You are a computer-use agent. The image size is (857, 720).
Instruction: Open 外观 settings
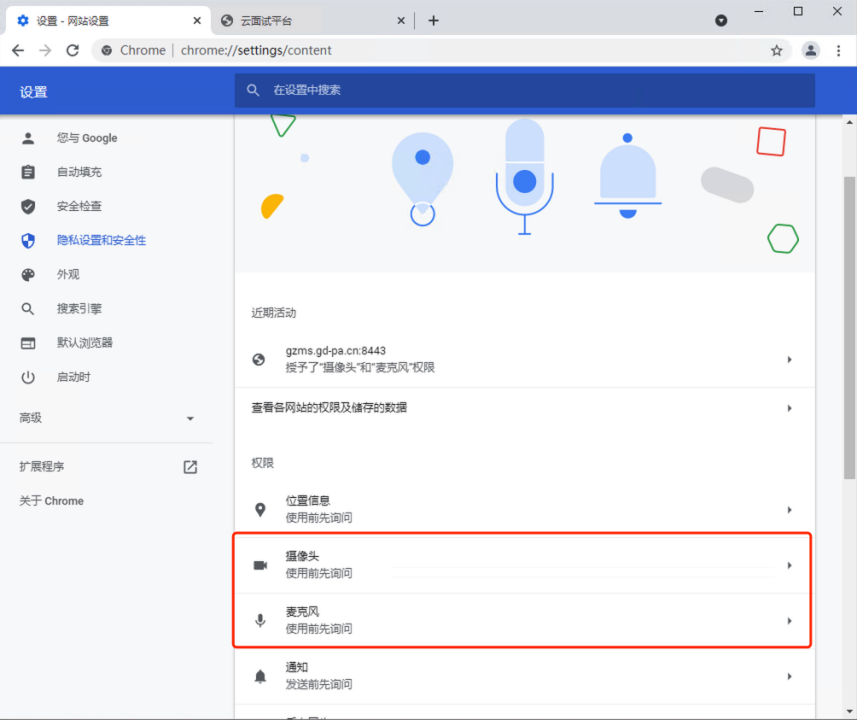[68, 274]
